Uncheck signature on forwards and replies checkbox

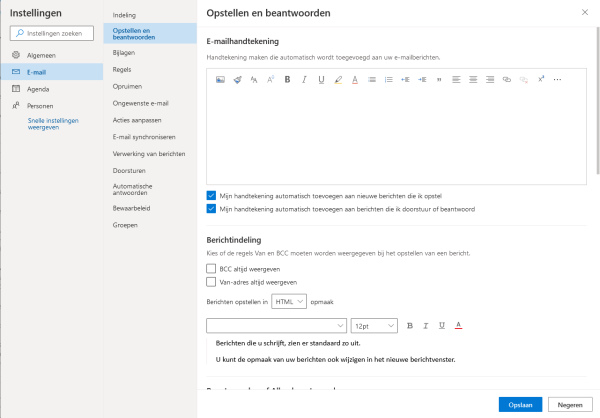tap(211, 209)
